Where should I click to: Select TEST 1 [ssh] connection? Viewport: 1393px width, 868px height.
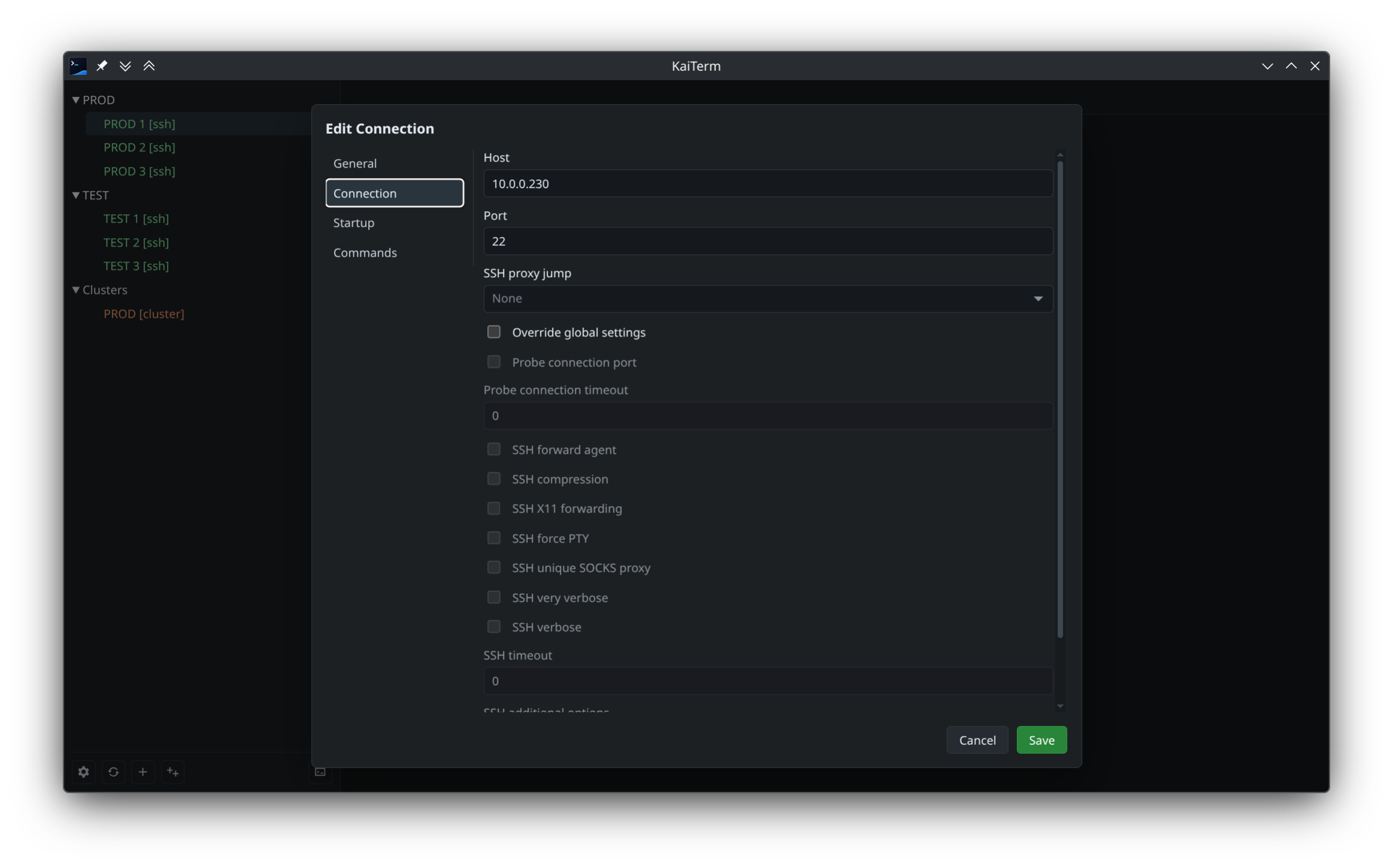(x=136, y=218)
